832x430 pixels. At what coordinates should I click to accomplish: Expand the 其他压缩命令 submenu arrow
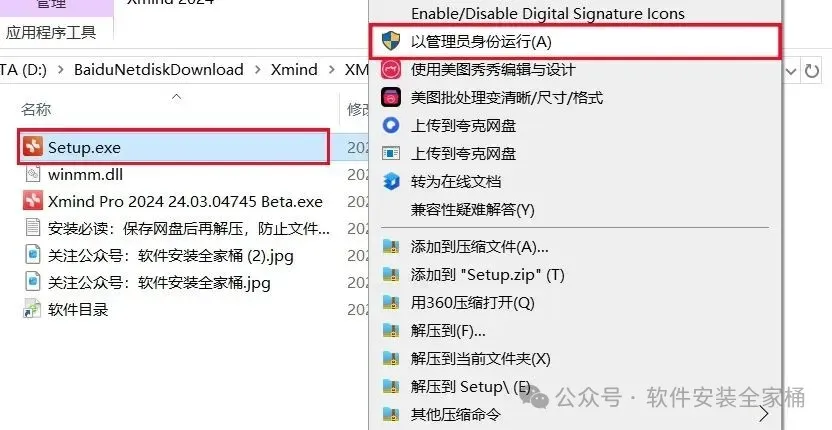764,413
